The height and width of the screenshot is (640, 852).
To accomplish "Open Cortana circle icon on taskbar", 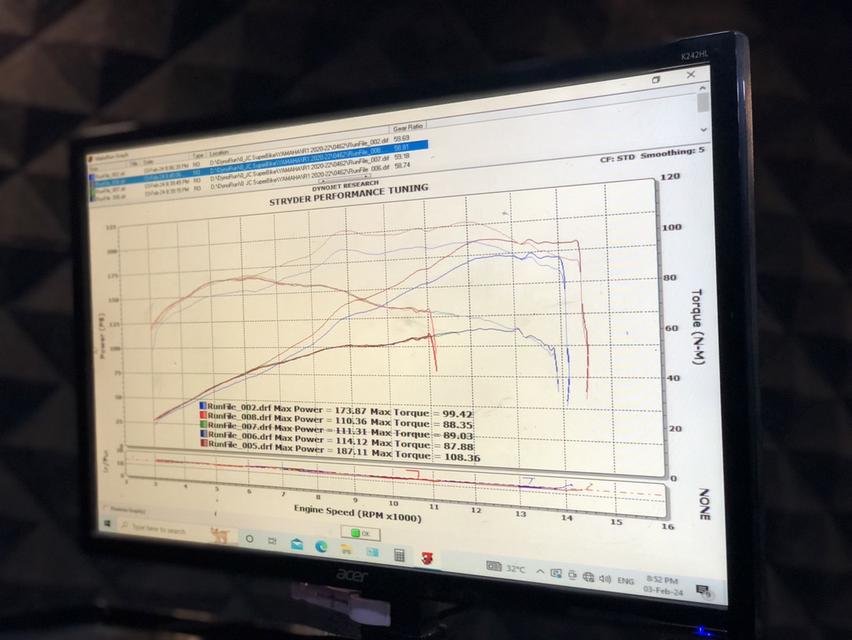I will (x=249, y=539).
